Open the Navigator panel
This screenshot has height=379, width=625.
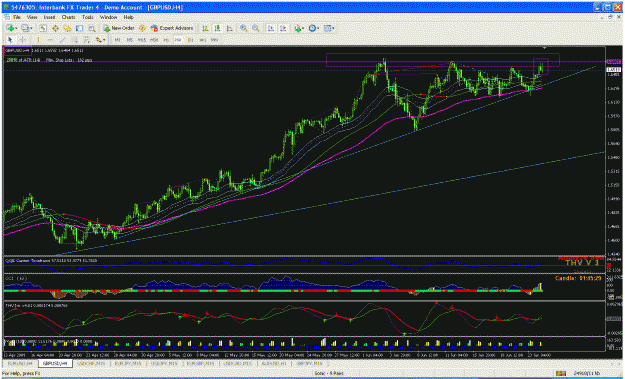[67, 28]
